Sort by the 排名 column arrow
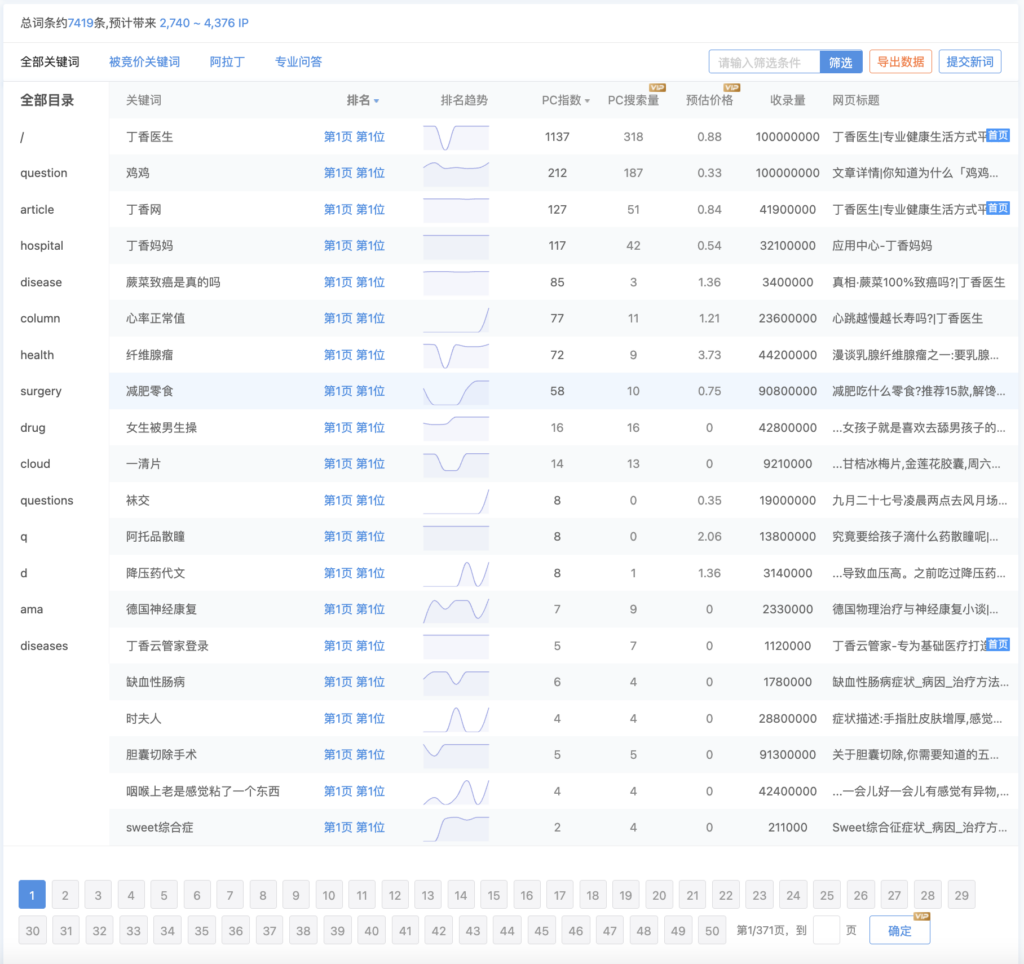 click(376, 101)
